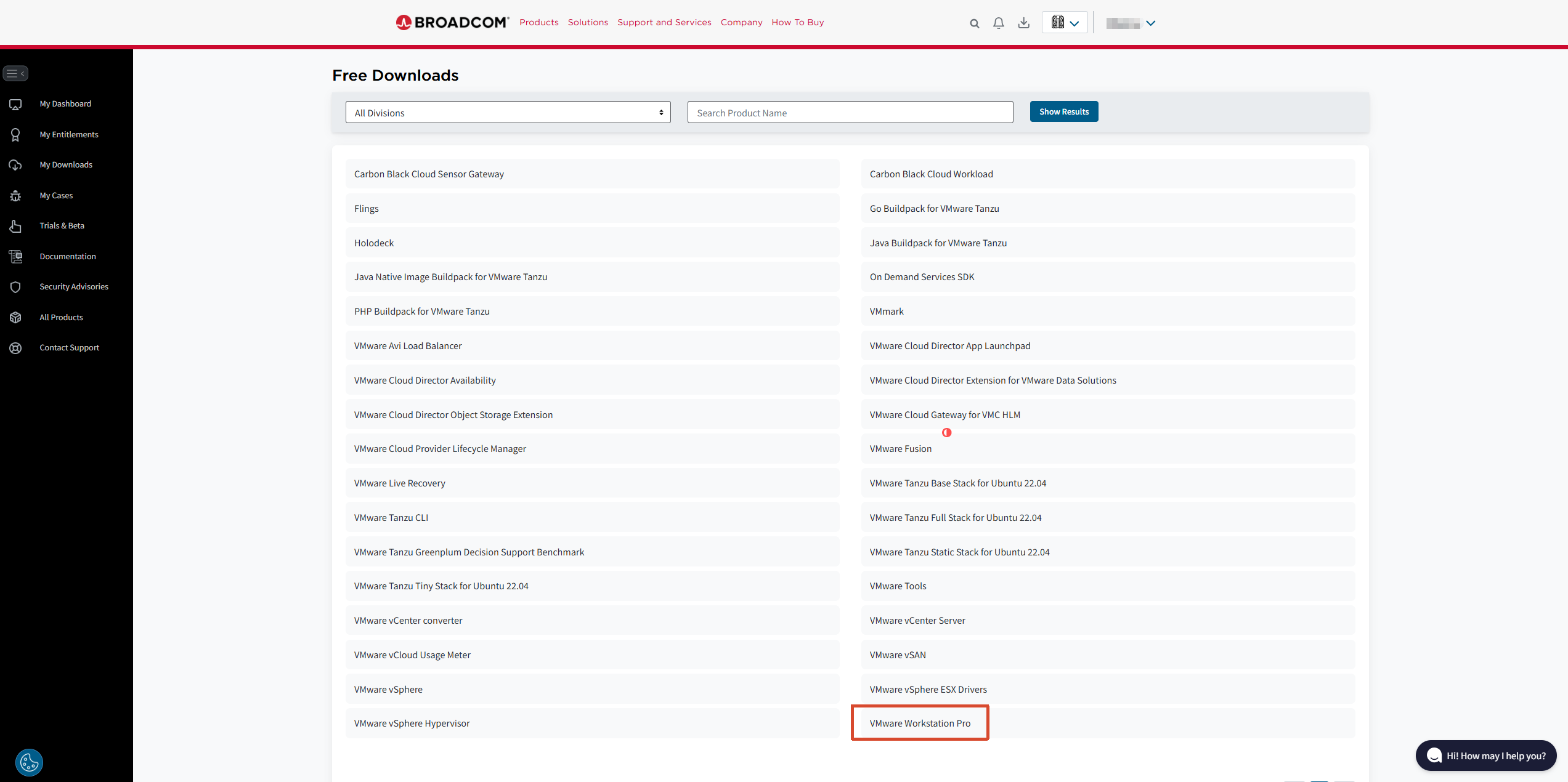Image resolution: width=1568 pixels, height=782 pixels.
Task: Open VMware Live Recovery
Action: 593,483
